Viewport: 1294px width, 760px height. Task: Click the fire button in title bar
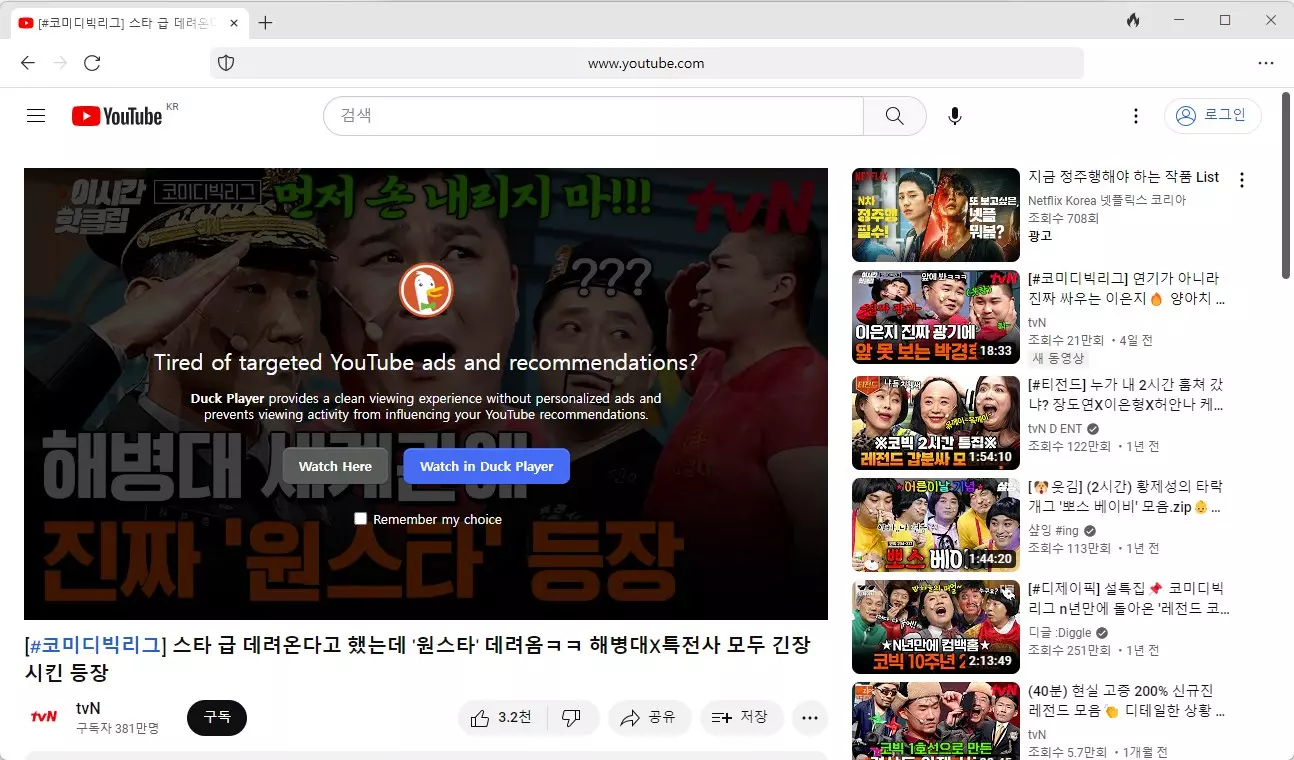coord(1133,20)
